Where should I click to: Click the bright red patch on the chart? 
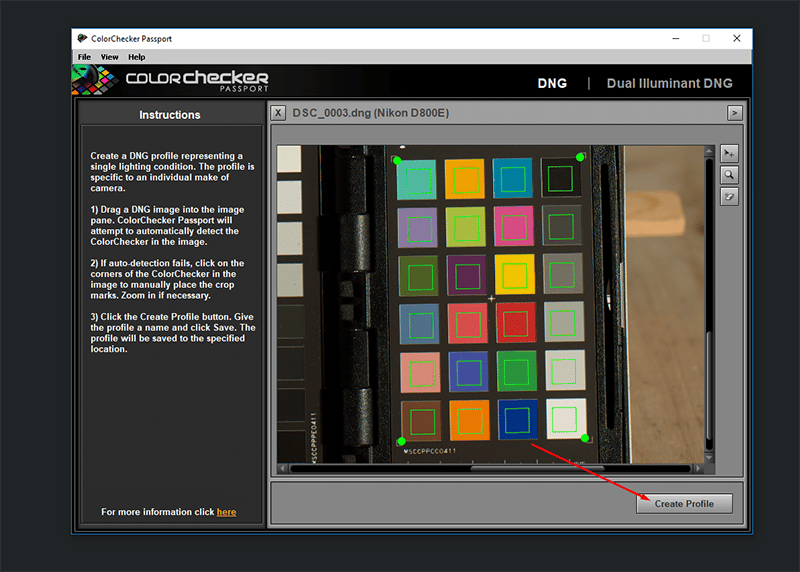click(516, 322)
